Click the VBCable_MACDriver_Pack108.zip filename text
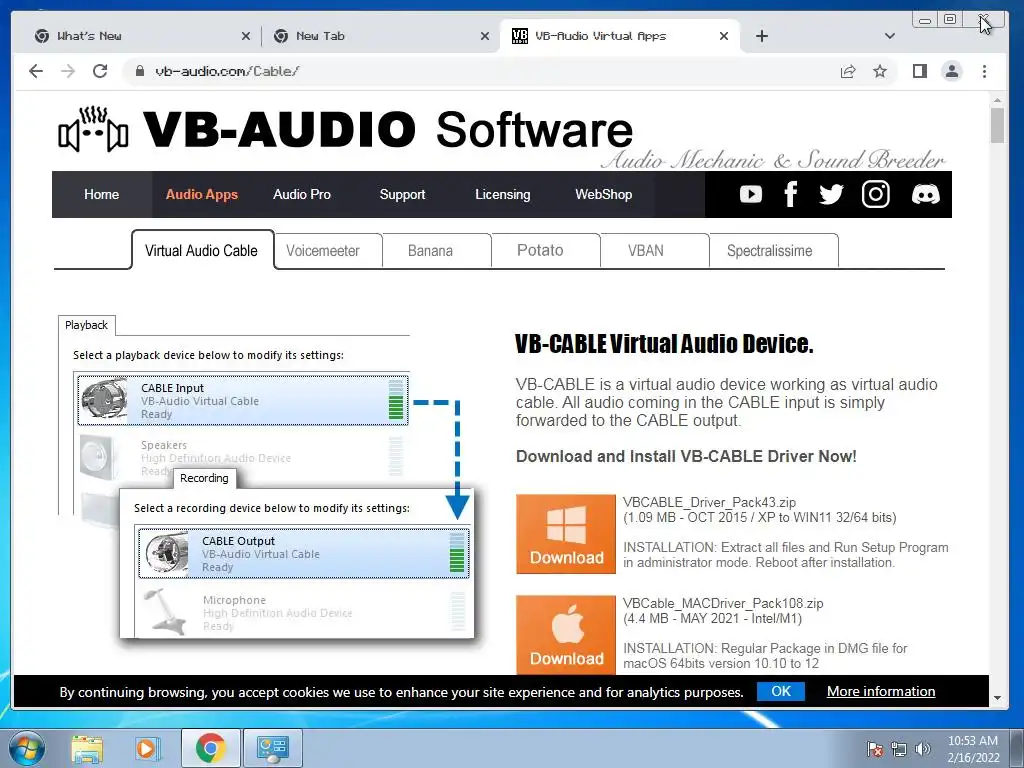 coord(723,603)
